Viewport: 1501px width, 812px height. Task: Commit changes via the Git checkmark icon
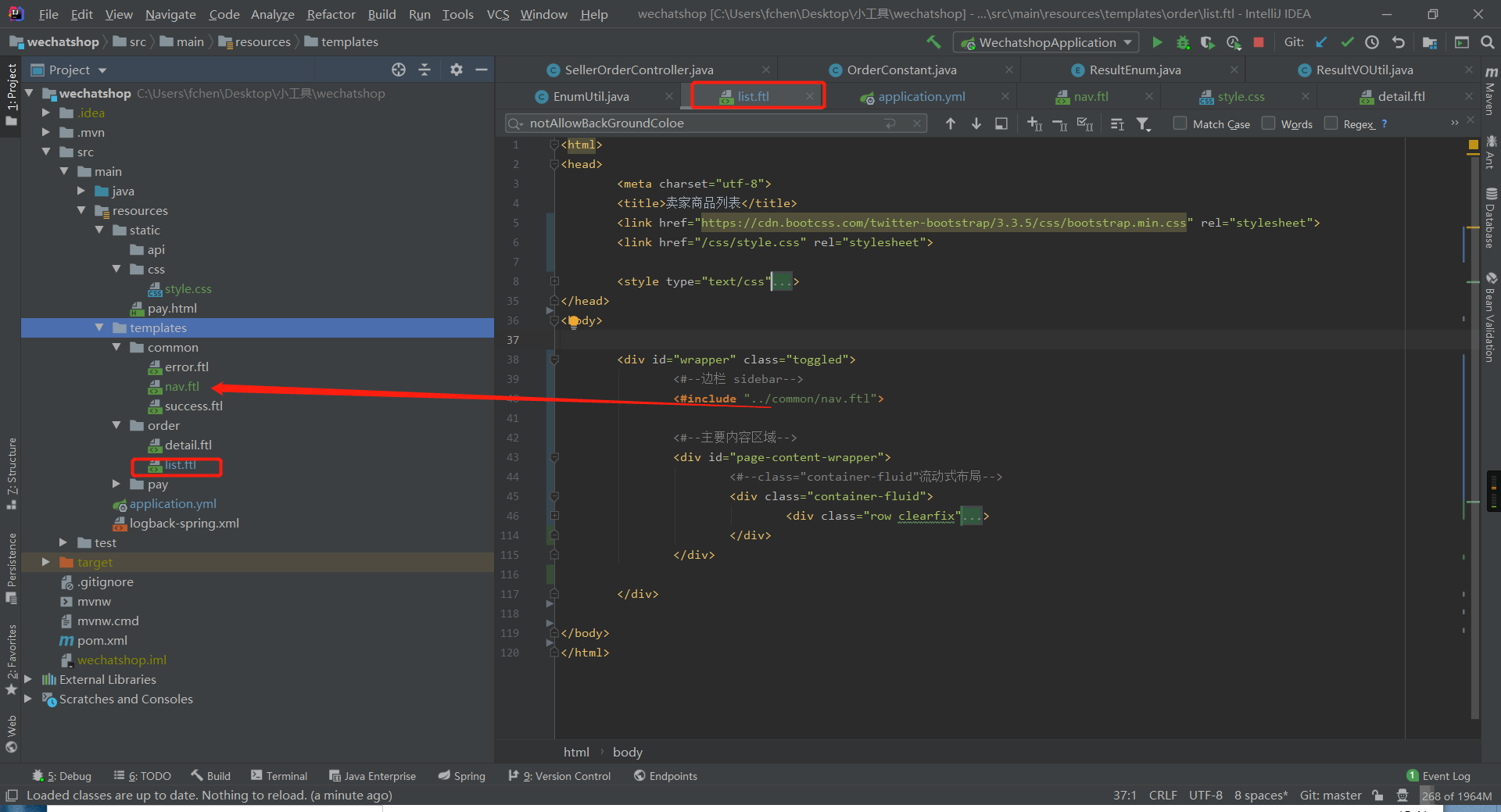tap(1347, 42)
